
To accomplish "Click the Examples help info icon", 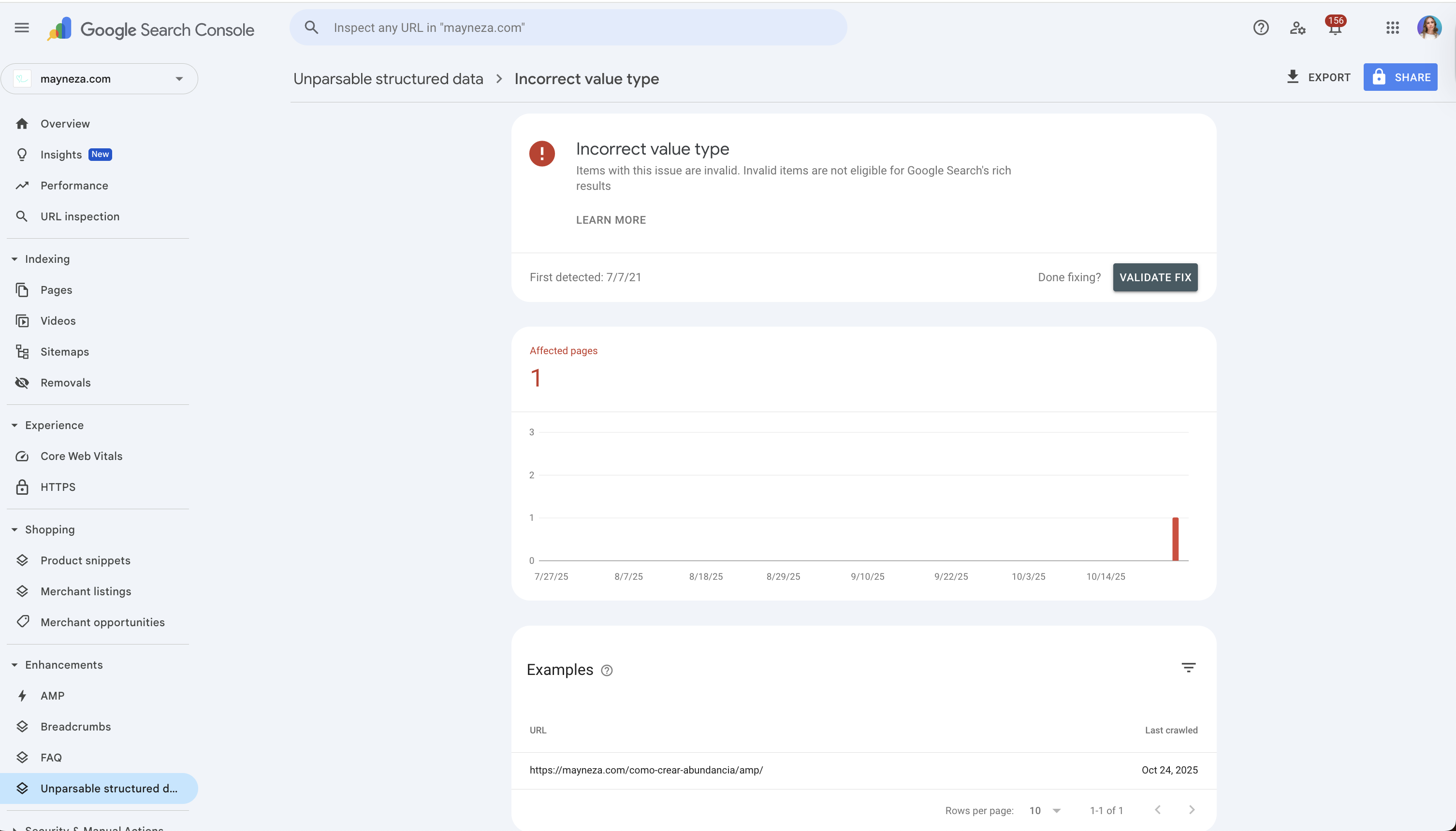I will point(607,671).
